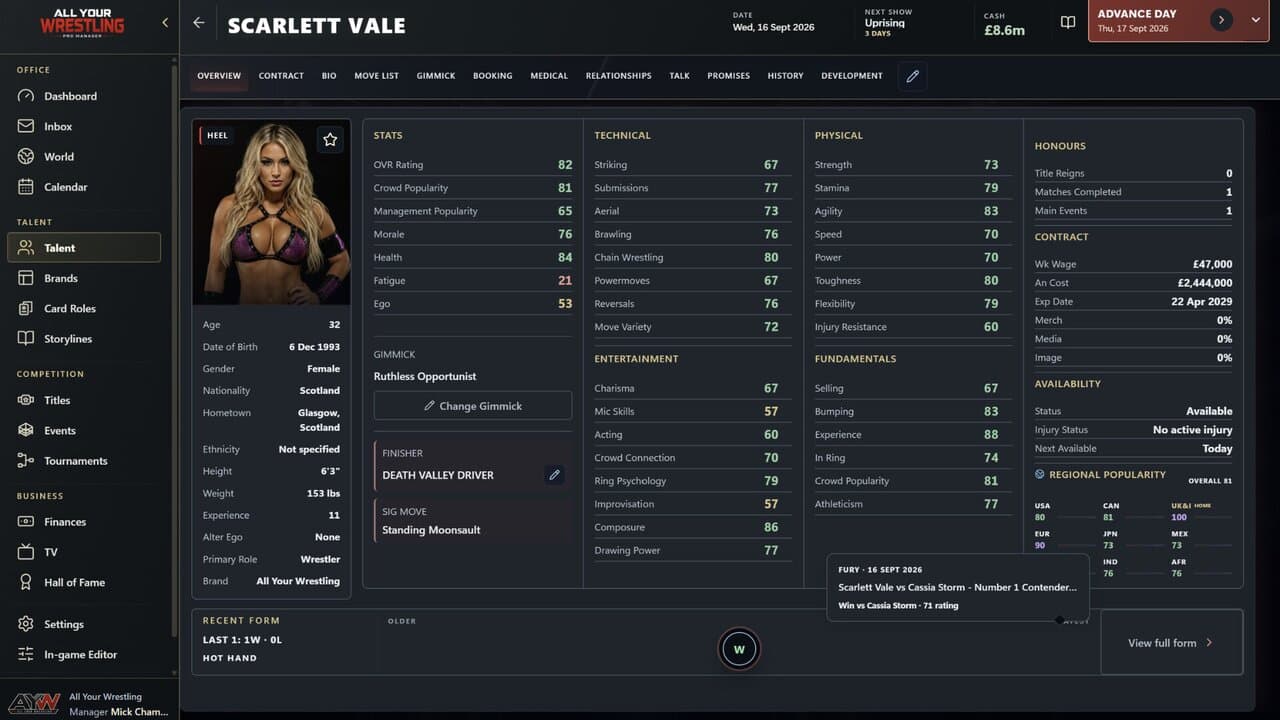Image resolution: width=1280 pixels, height=720 pixels.
Task: Click the Card Roles icon
Action: tap(26, 308)
